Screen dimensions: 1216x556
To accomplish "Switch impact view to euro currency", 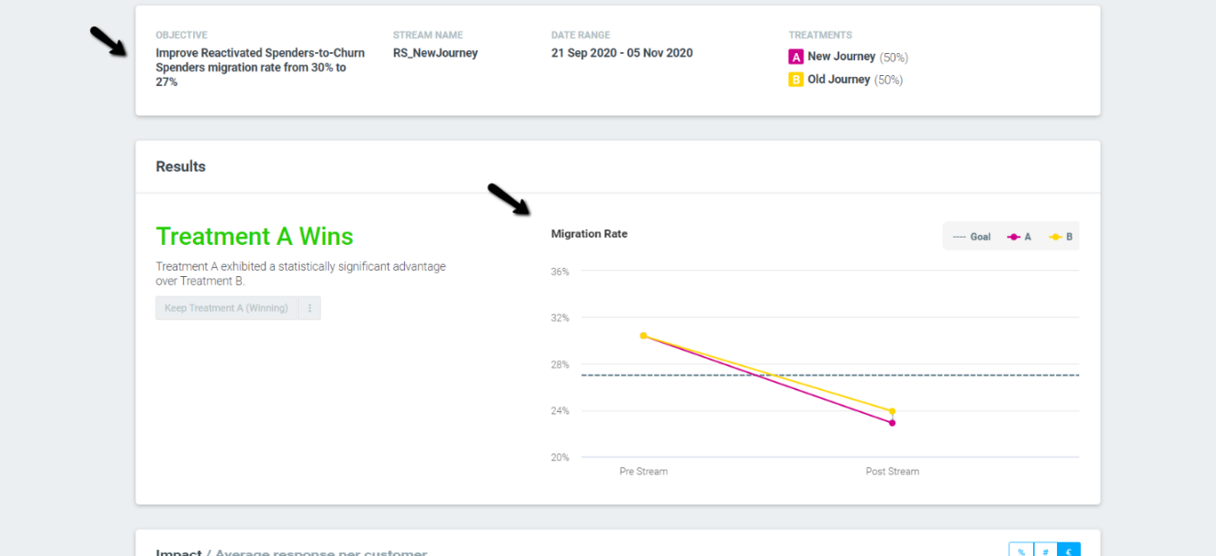I will (x=1069, y=550).
